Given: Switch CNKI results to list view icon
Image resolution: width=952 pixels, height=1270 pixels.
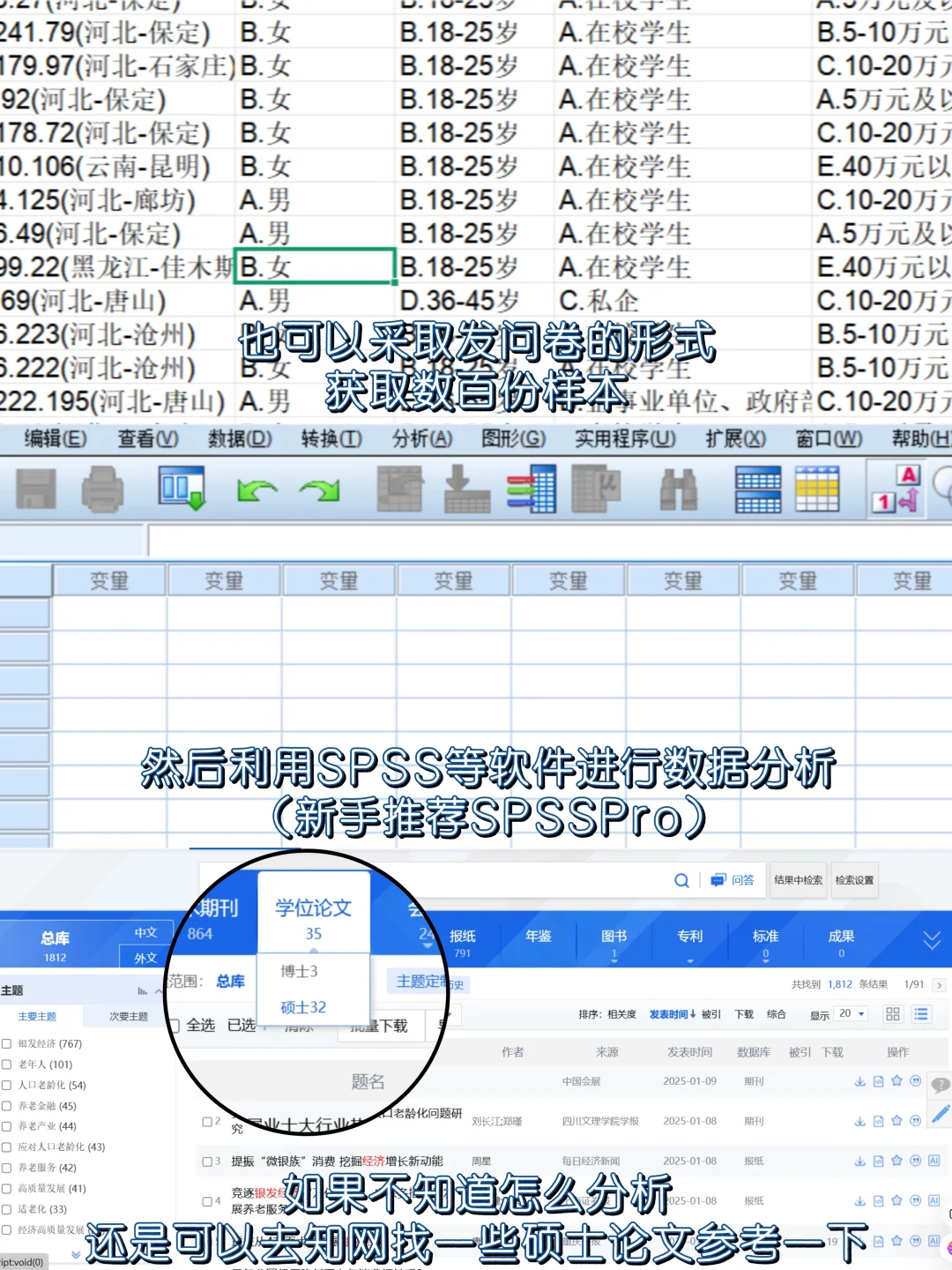Looking at the screenshot, I should (921, 1013).
